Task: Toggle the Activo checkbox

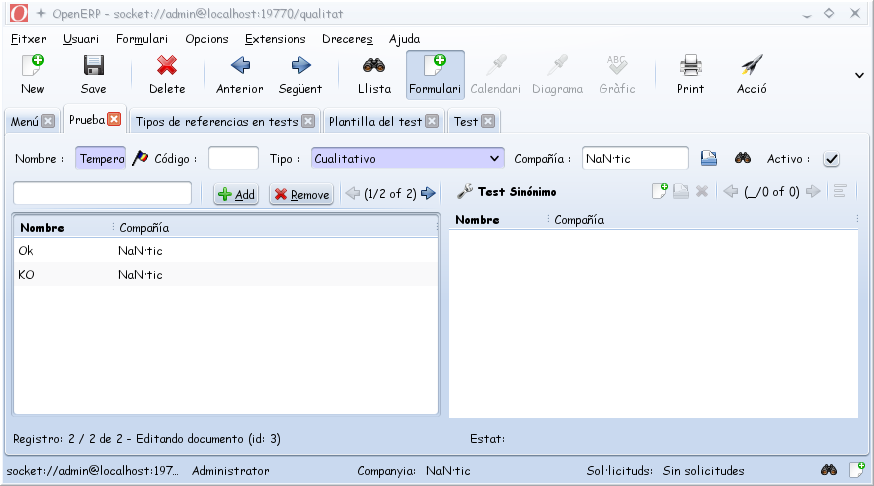Action: point(831,159)
